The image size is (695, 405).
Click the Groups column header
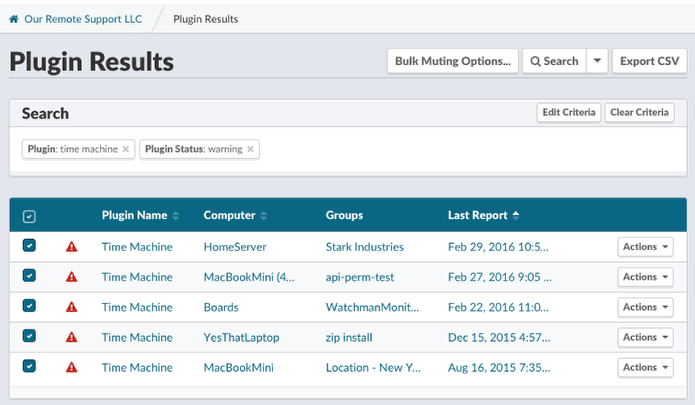pos(344,215)
